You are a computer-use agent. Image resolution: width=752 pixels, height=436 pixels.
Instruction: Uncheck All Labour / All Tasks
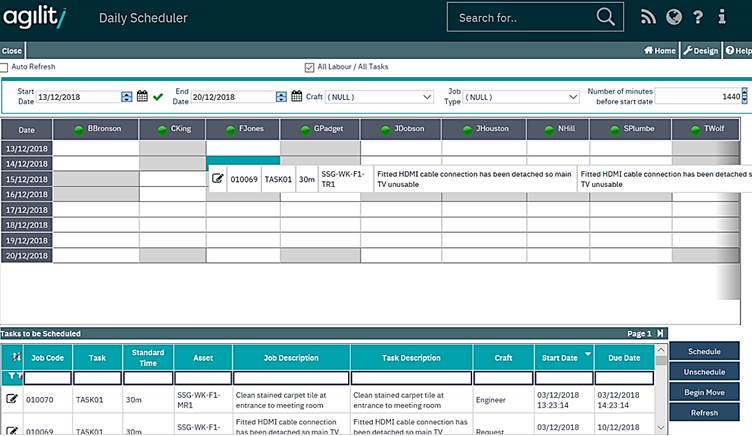[309, 67]
